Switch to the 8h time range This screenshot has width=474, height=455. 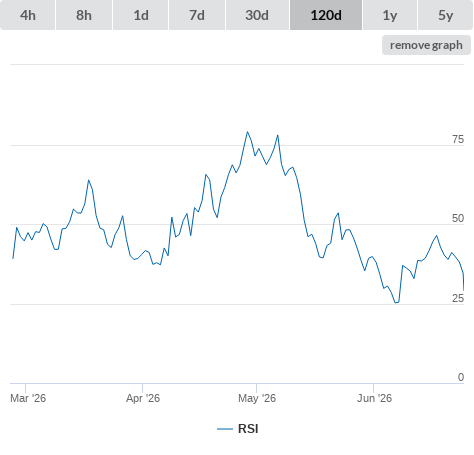[x=84, y=15]
